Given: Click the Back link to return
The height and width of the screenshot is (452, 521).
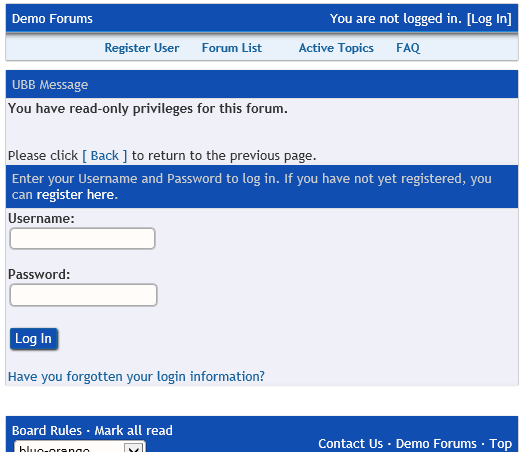Looking at the screenshot, I should (x=105, y=156).
